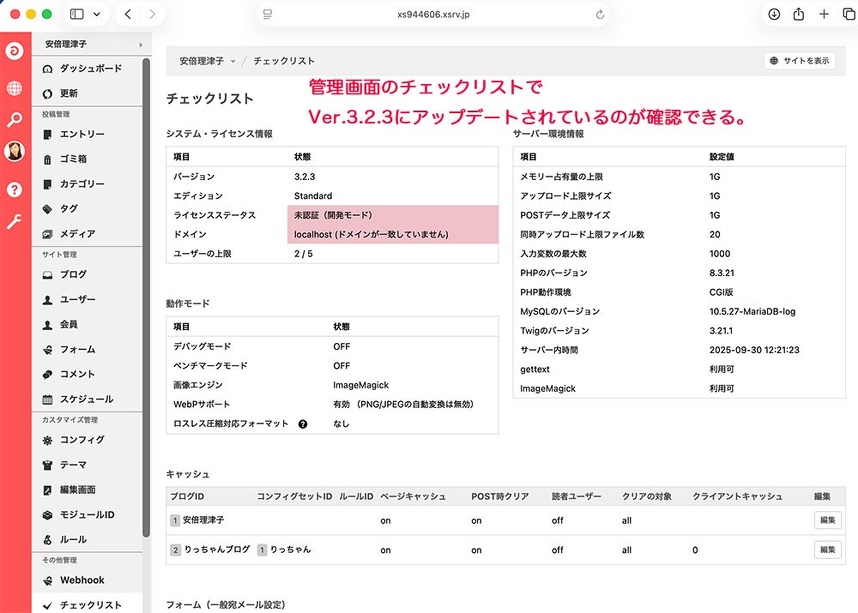Viewport: 858px width, 613px height.
Task: Click the help icon beside ロスレス圧縮対応フォーマット
Action: coord(302,424)
